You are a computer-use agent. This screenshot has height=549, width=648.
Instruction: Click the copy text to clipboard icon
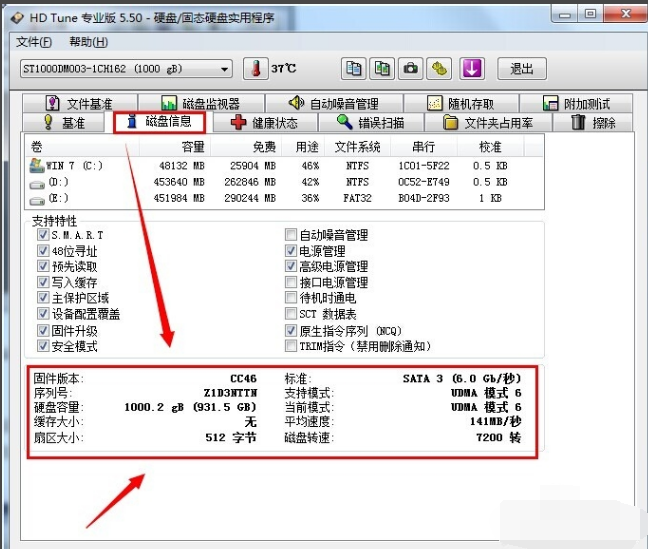point(353,69)
